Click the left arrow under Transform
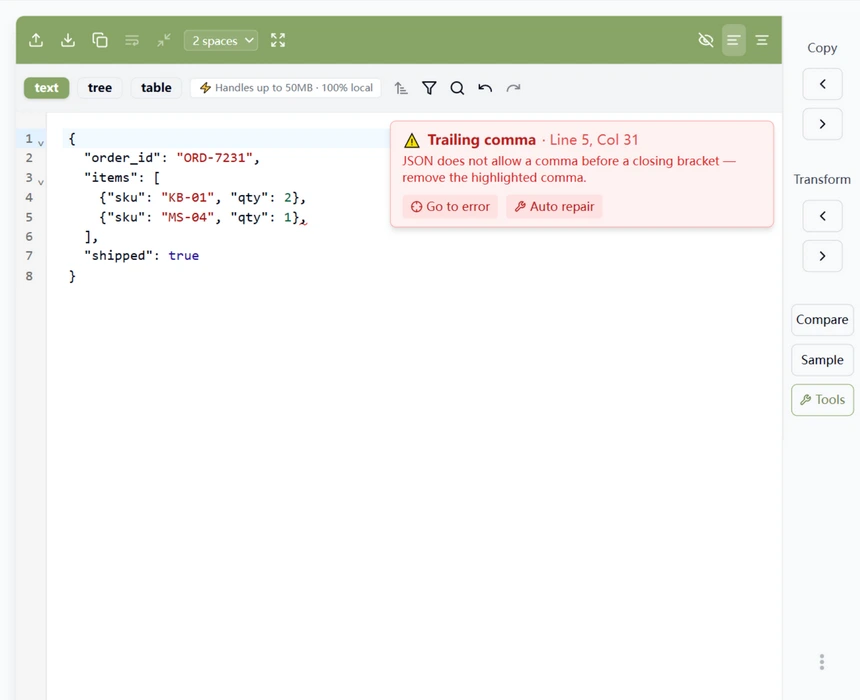 pyautogui.click(x=822, y=216)
